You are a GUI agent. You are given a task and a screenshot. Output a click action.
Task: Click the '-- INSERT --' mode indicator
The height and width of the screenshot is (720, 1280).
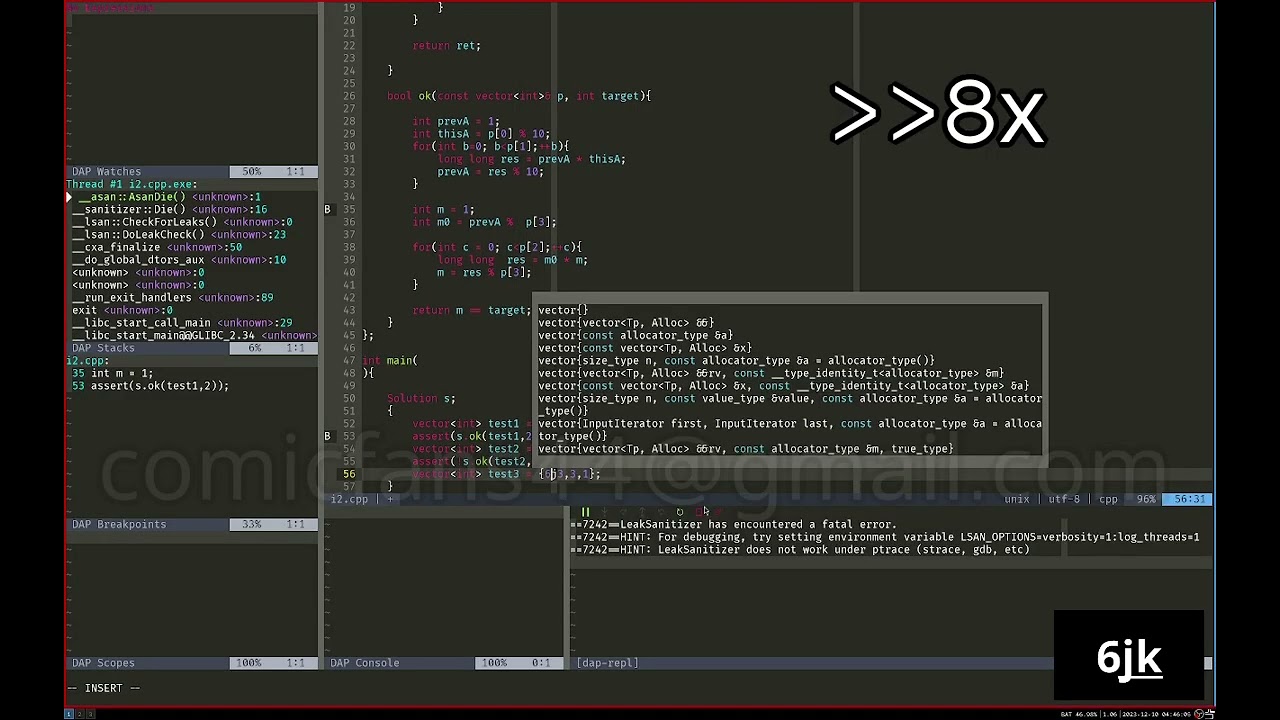click(103, 688)
